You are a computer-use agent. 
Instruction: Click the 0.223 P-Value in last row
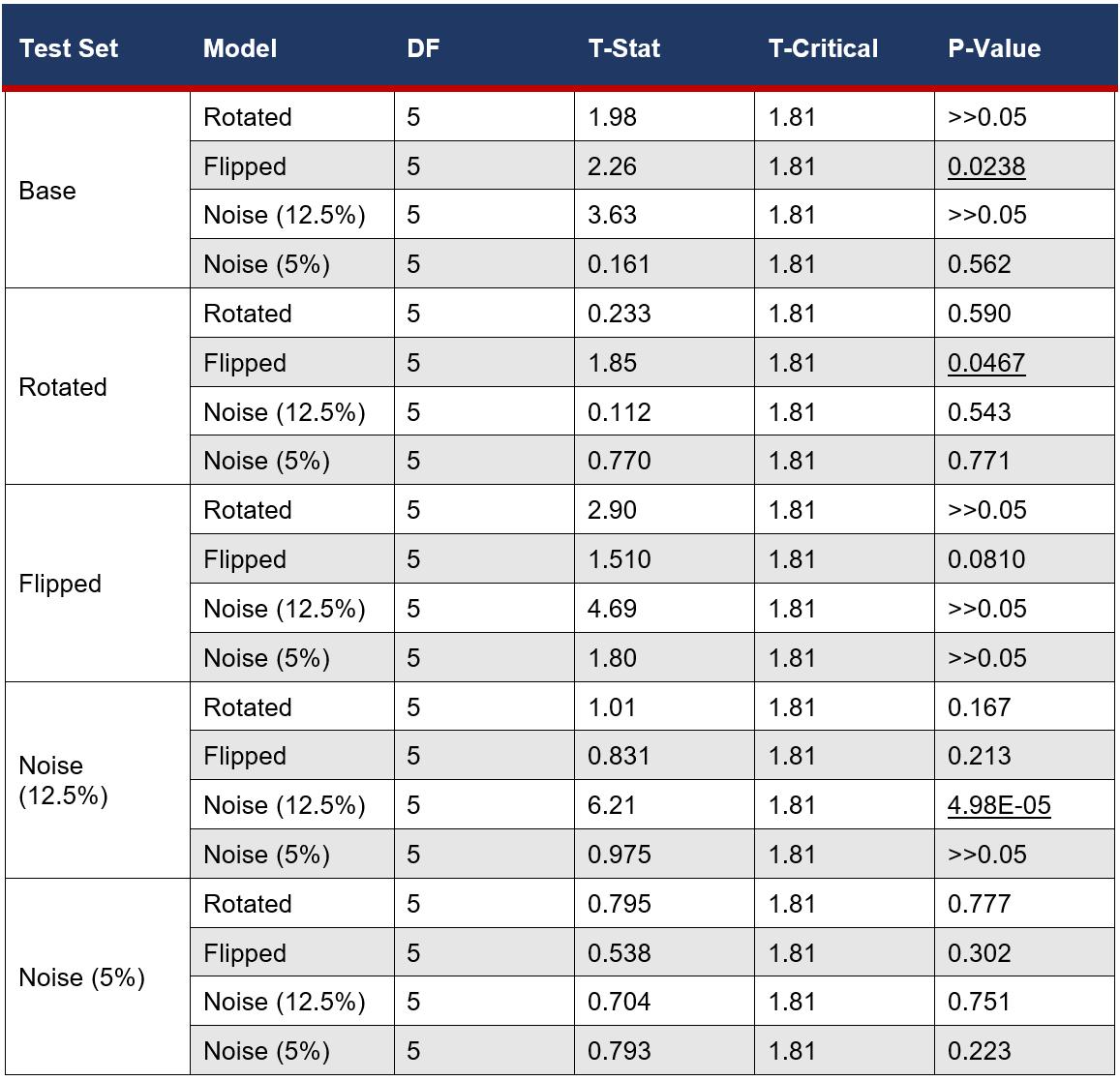tap(979, 1050)
